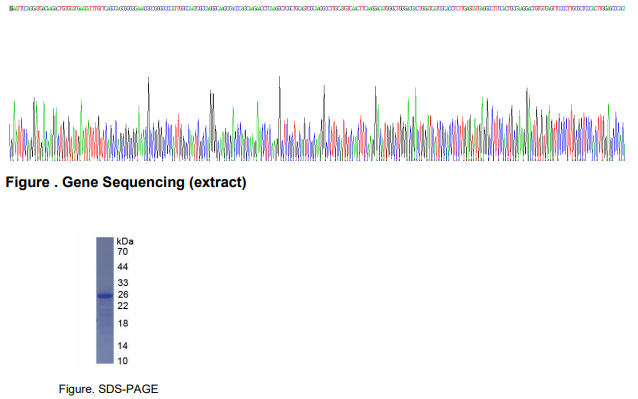Select the 18 kDa marker label

(x=123, y=323)
